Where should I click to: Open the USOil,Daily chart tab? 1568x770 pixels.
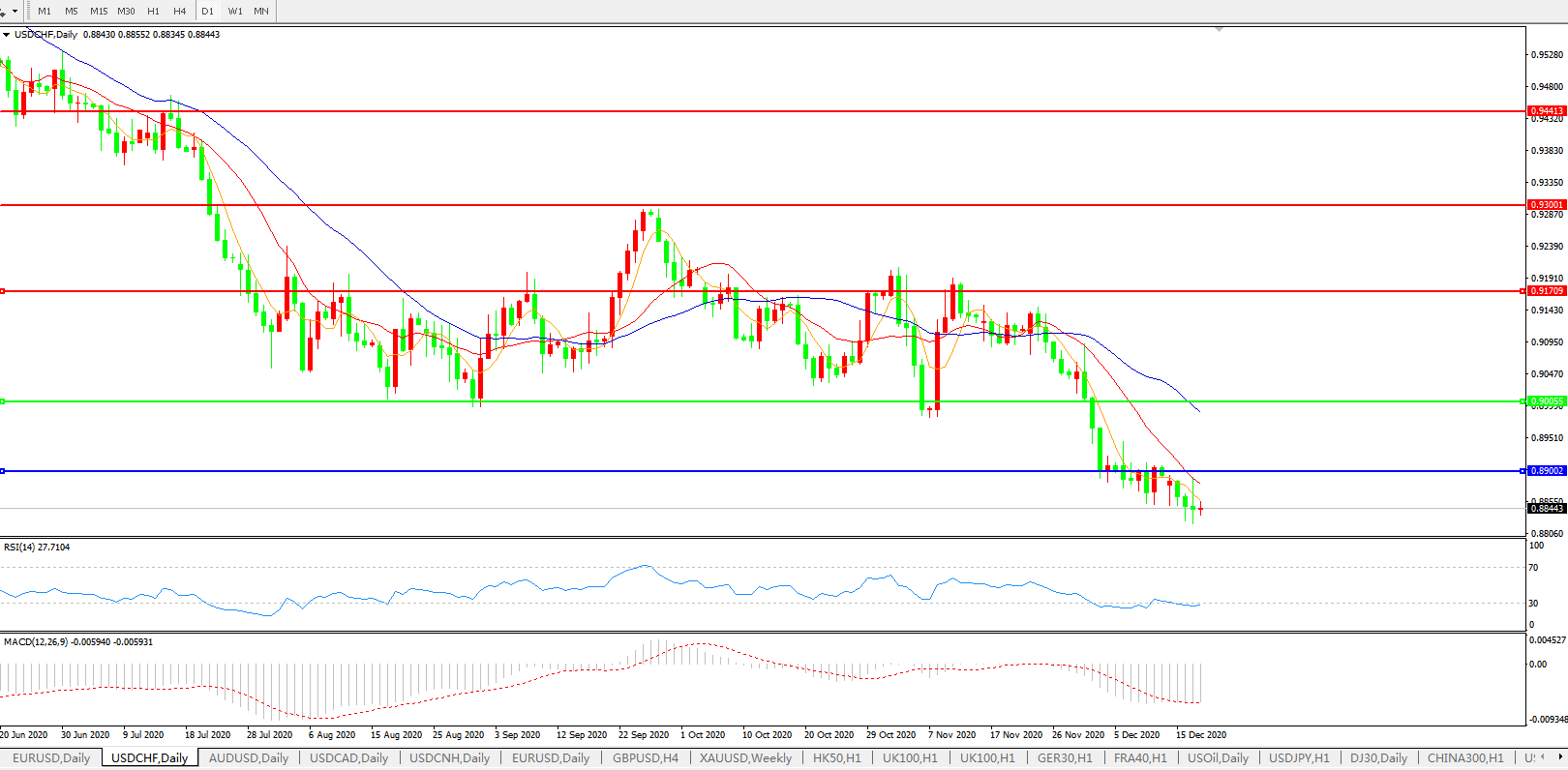coord(1218,758)
